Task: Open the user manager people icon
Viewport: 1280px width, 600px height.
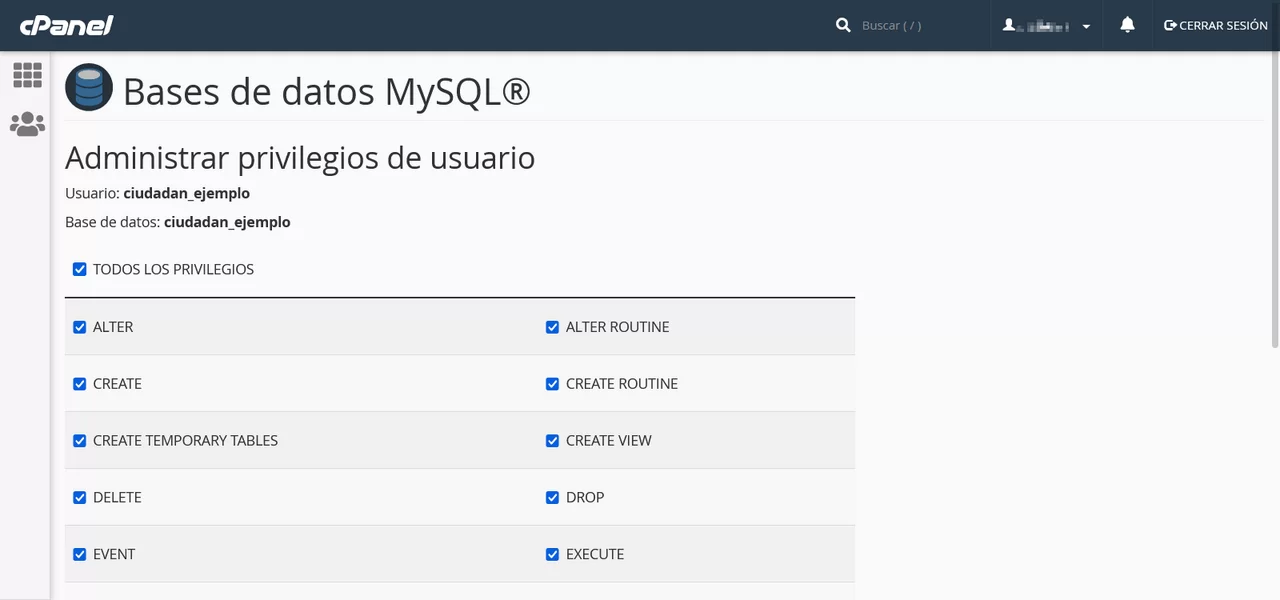Action: pos(27,124)
